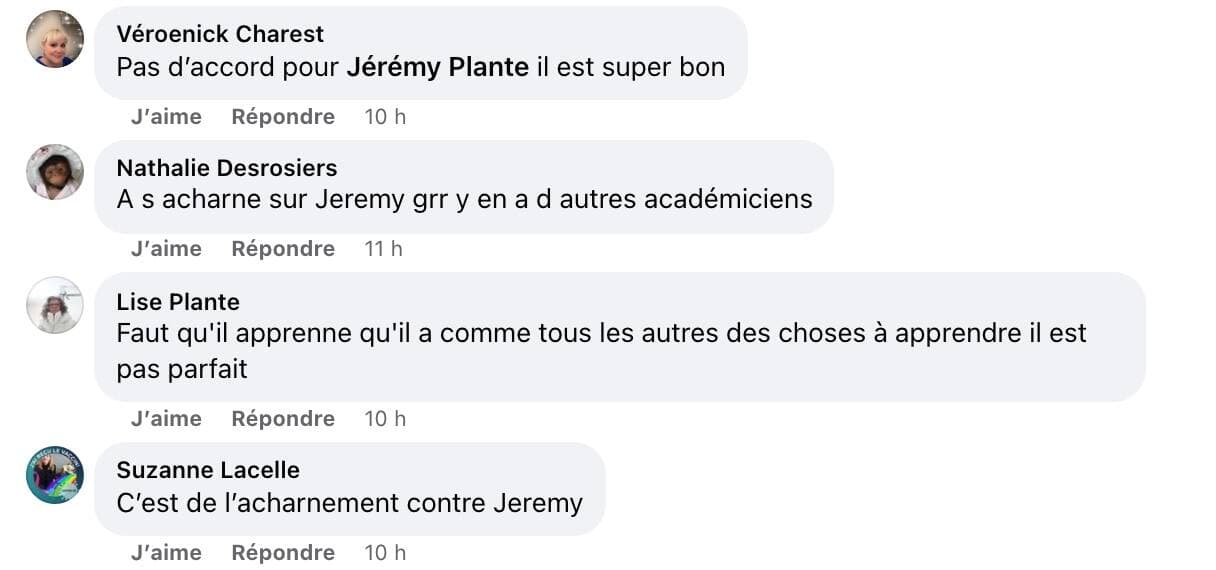Open Lise Plante's profile picture
The image size is (1216, 570).
(x=55, y=305)
